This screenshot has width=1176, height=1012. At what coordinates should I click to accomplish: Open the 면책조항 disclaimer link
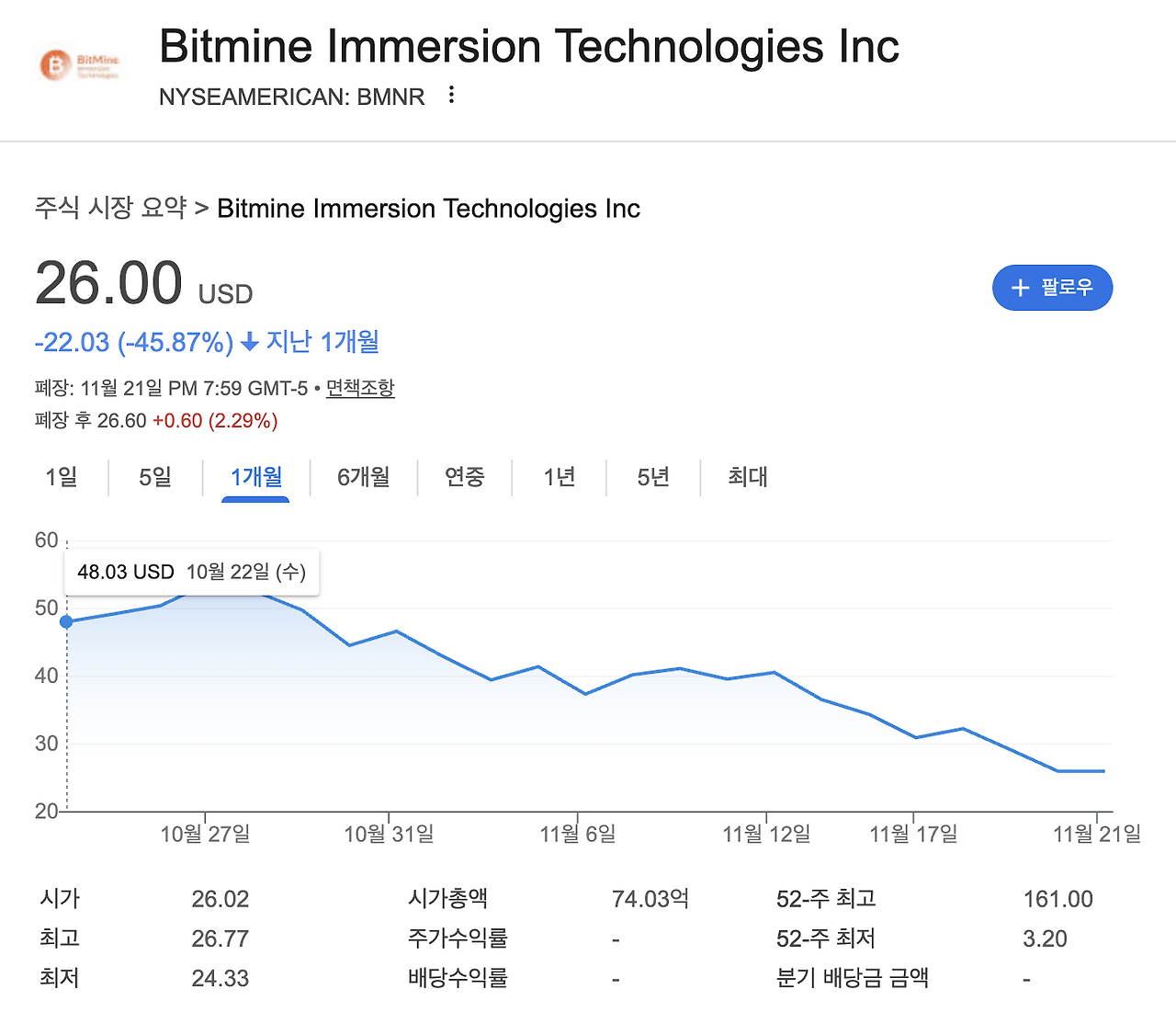(x=360, y=388)
